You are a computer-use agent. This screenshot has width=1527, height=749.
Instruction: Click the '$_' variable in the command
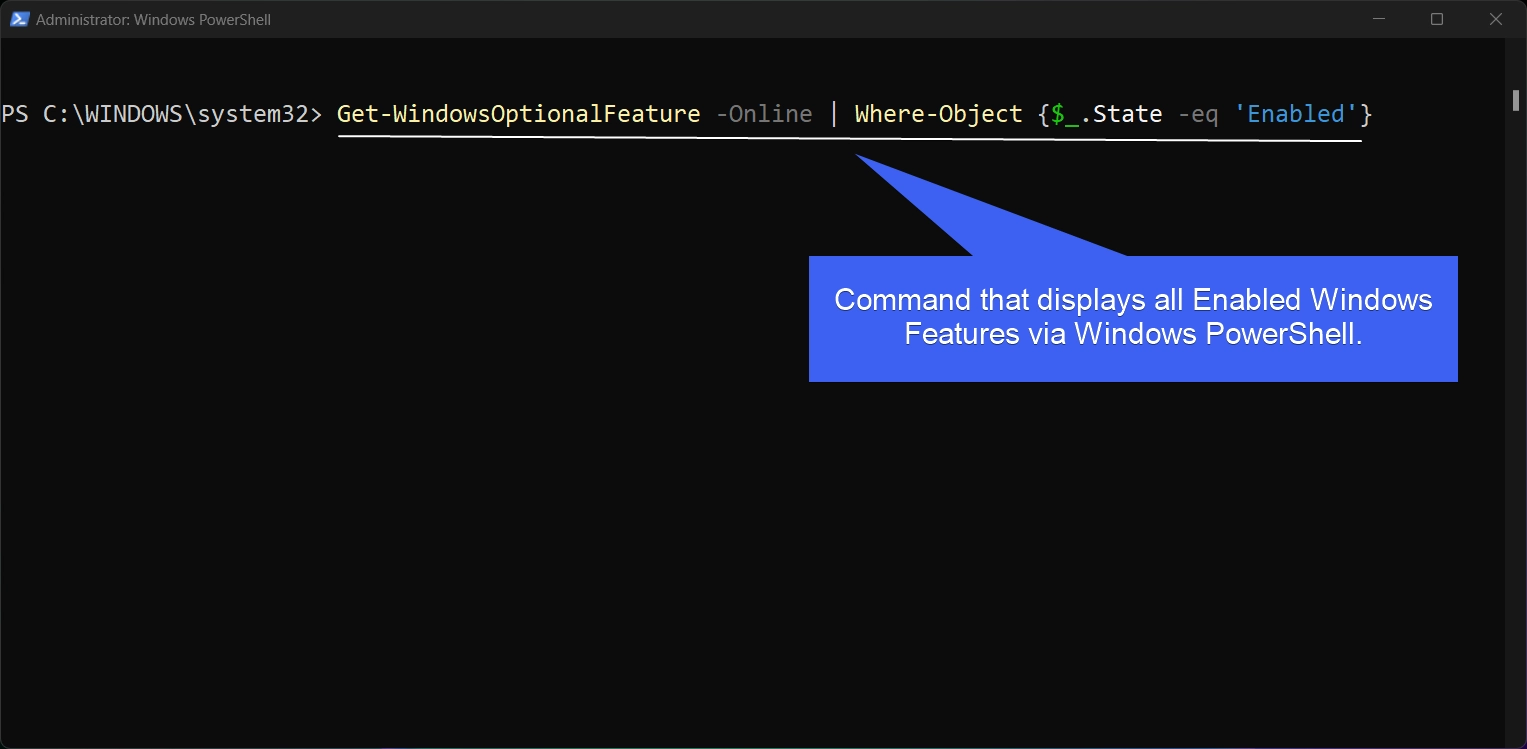pyautogui.click(x=1064, y=115)
